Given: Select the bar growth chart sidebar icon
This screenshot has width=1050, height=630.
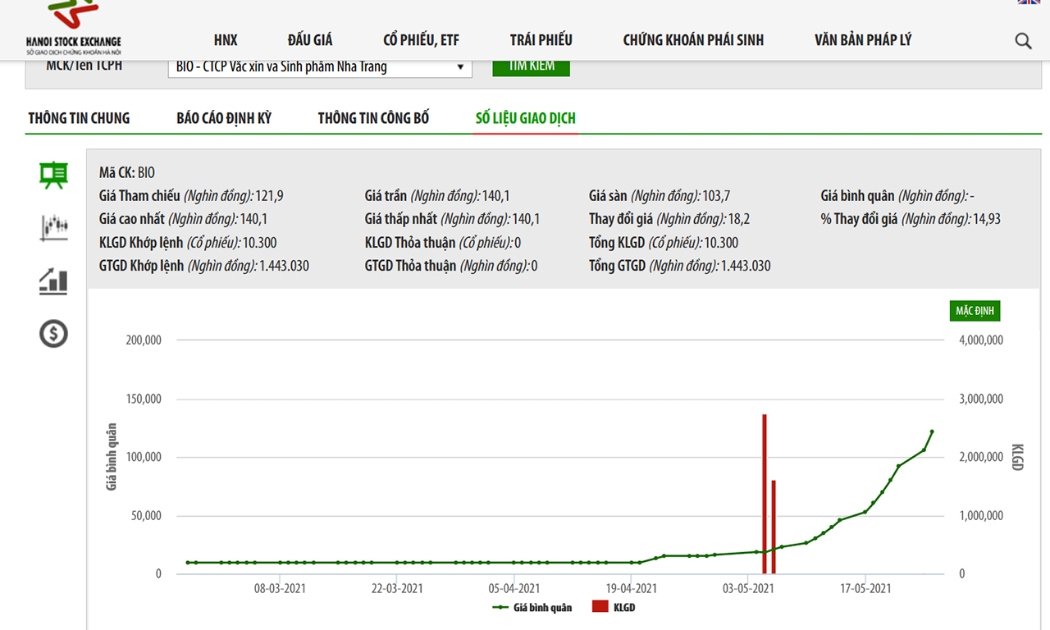Looking at the screenshot, I should point(54,281).
